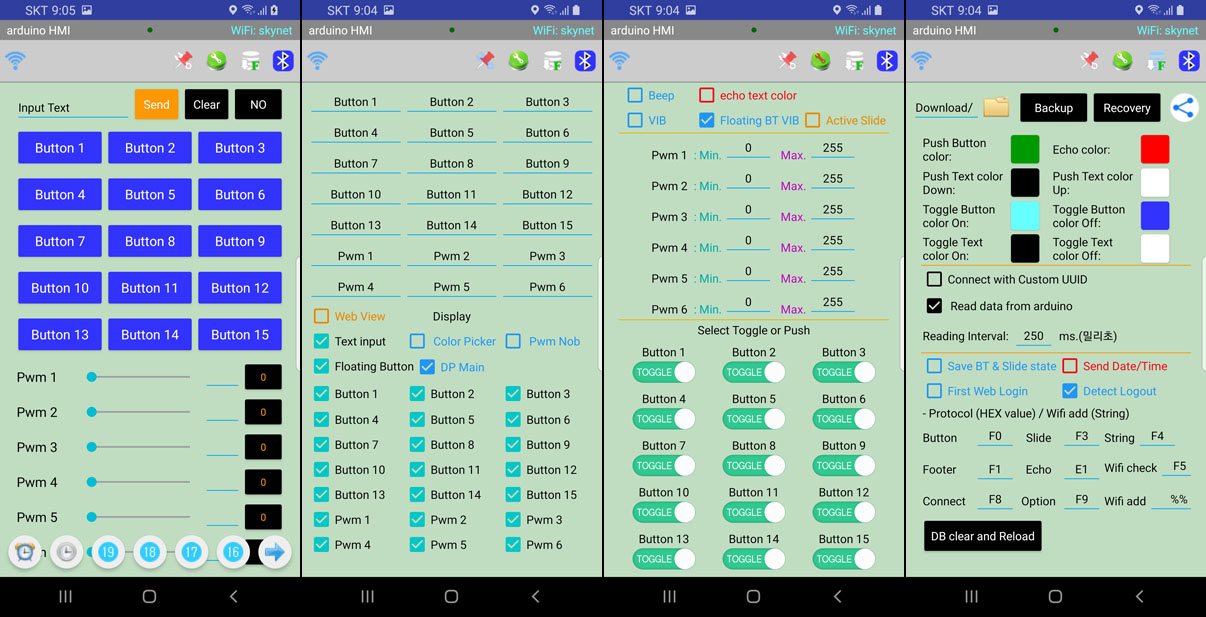Uncheck the DP Main checkbox

427,367
